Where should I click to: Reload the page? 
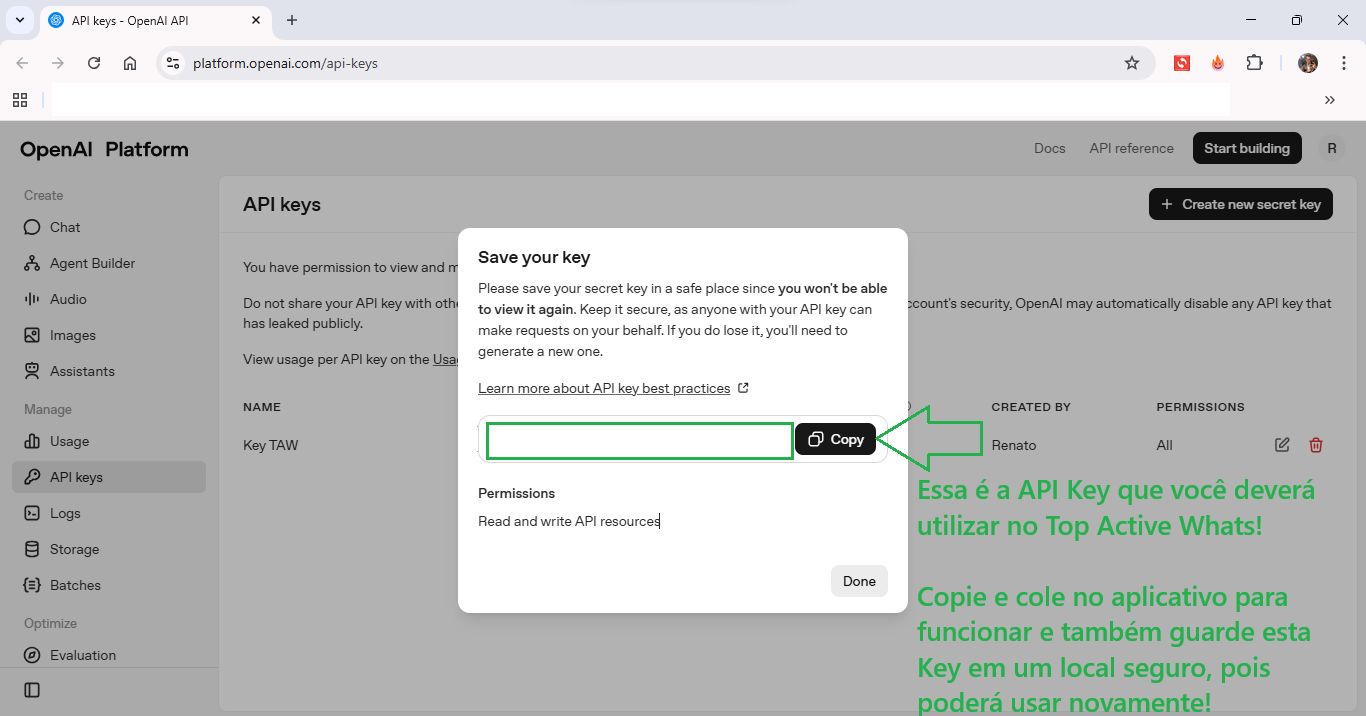94,63
